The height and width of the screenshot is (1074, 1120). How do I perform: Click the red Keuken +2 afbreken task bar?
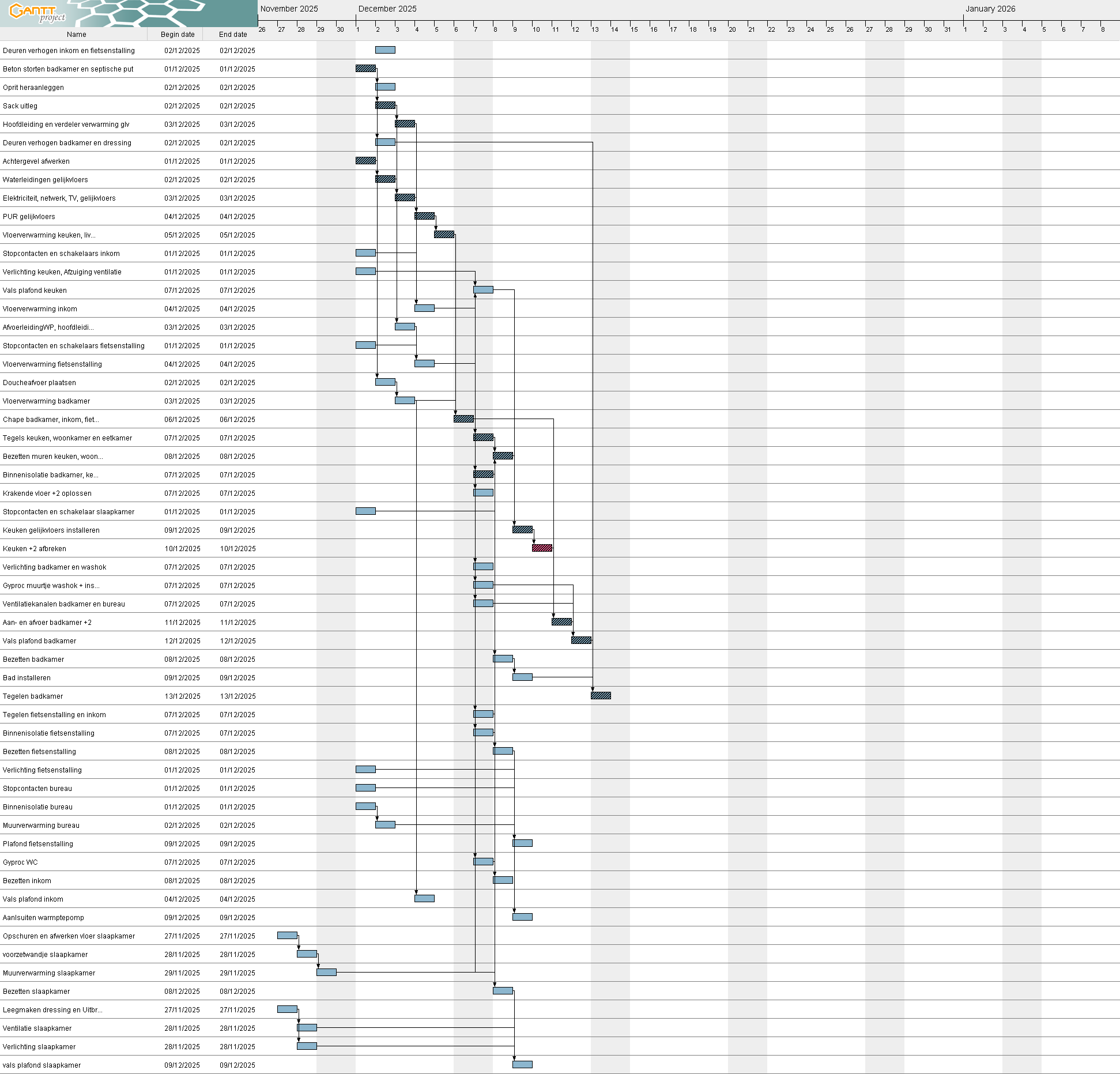(542, 548)
